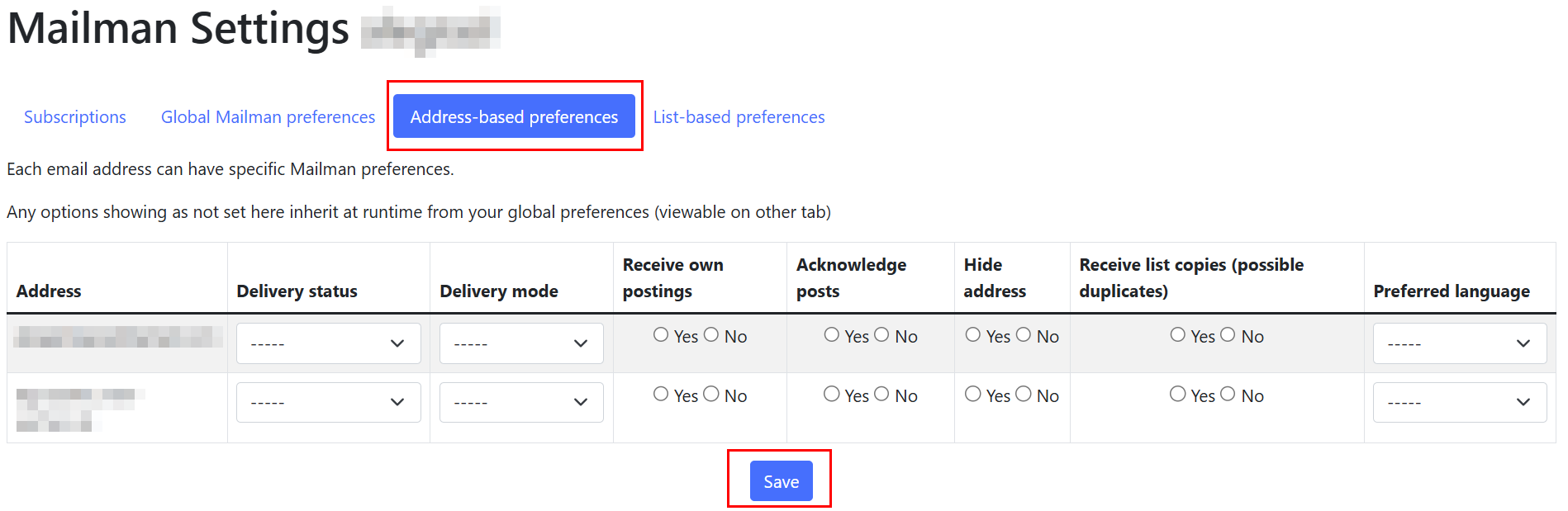Open the Delivery mode dropdown for the first address
The image size is (1568, 511).
point(520,343)
